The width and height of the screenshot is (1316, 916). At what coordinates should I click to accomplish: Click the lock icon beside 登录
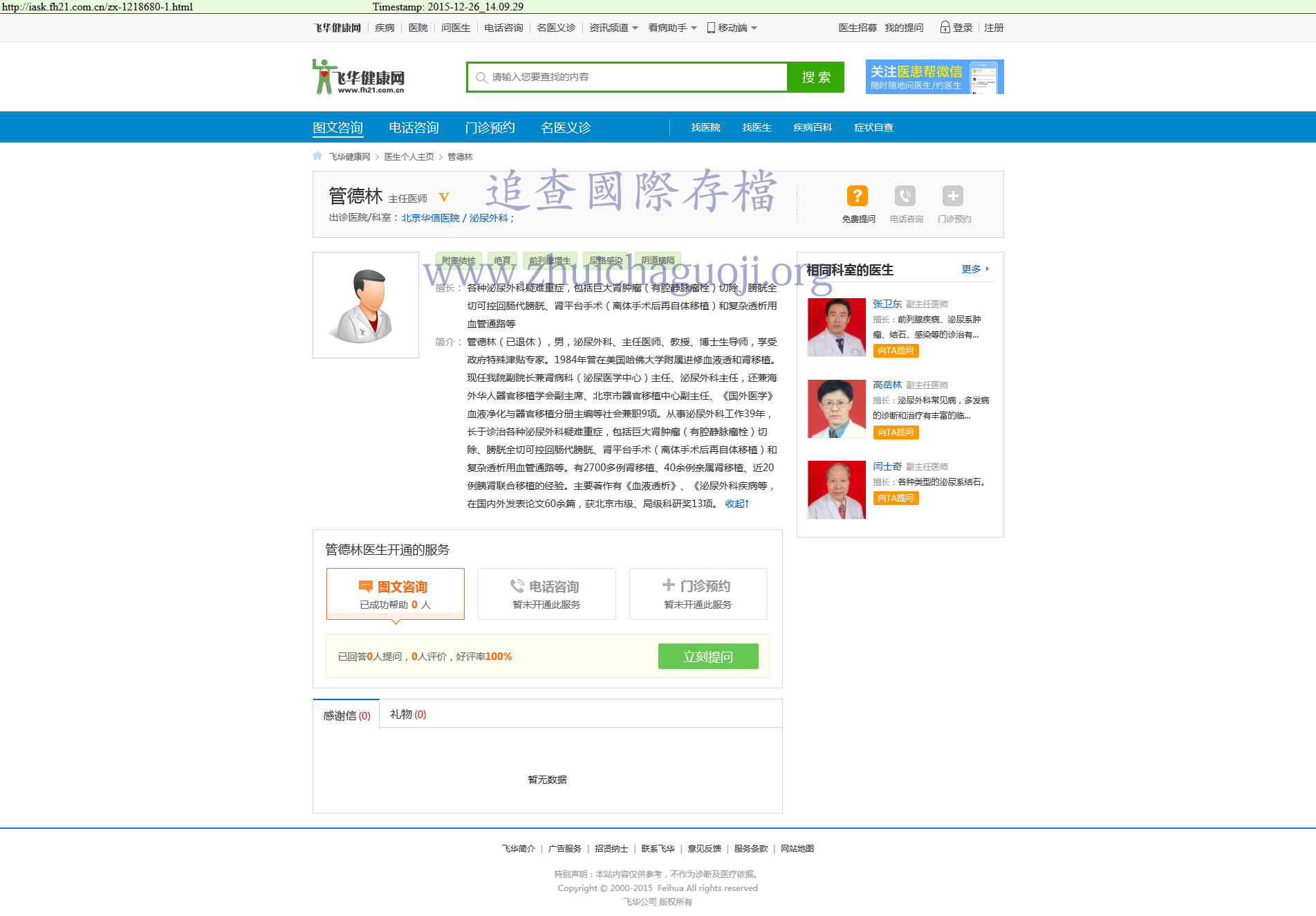945,28
